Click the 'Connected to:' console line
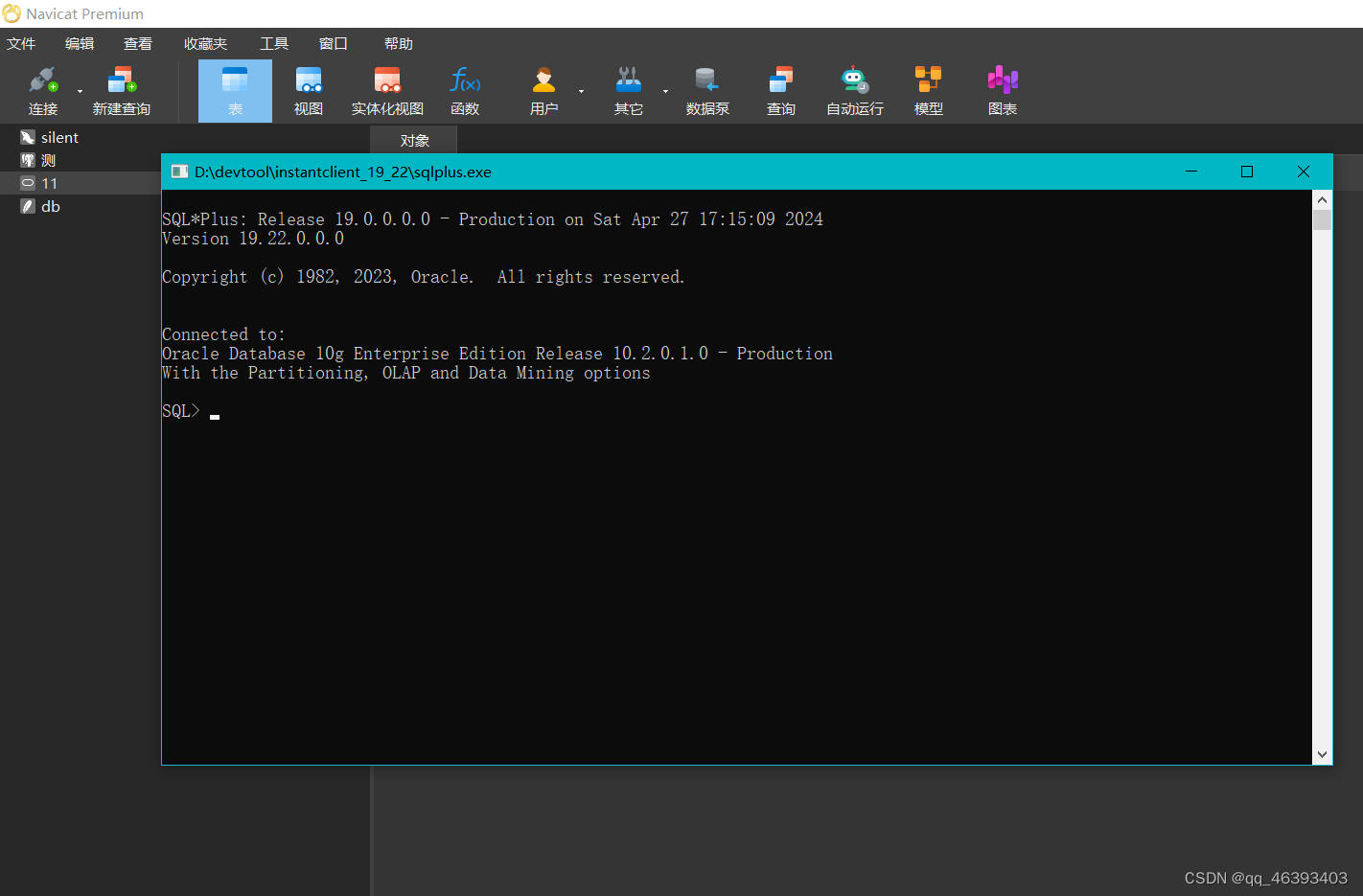Image resolution: width=1363 pixels, height=896 pixels. [x=223, y=334]
